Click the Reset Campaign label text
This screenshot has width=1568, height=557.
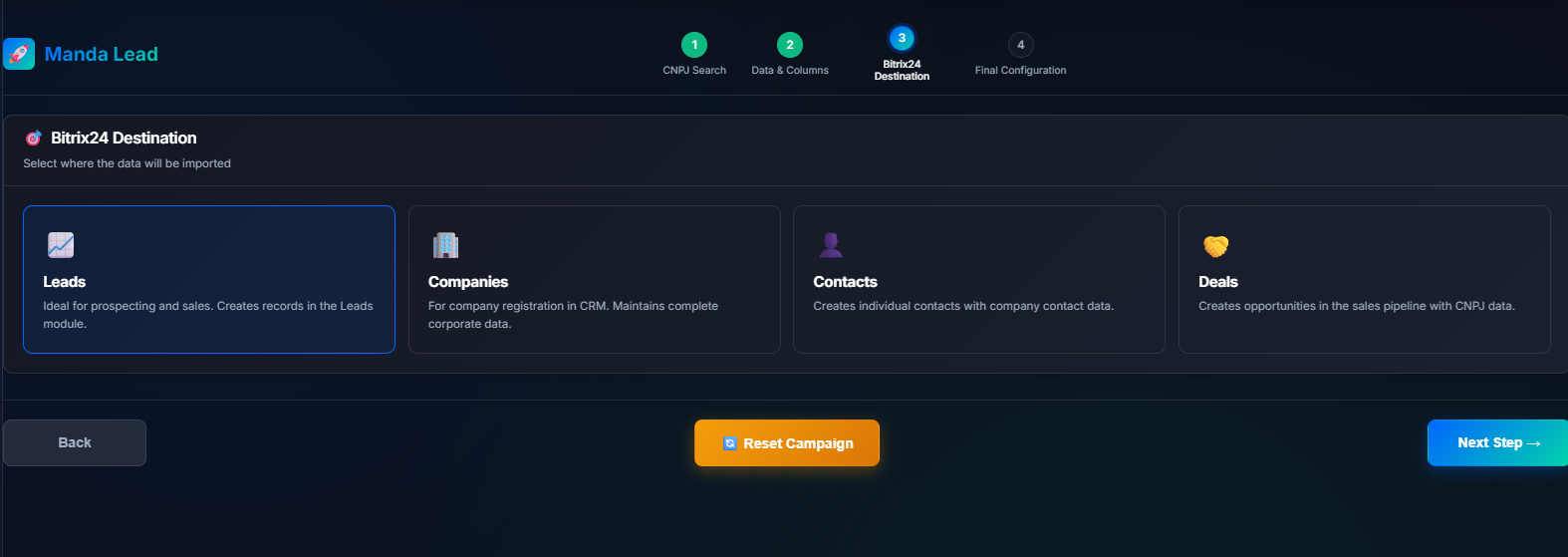pos(798,443)
